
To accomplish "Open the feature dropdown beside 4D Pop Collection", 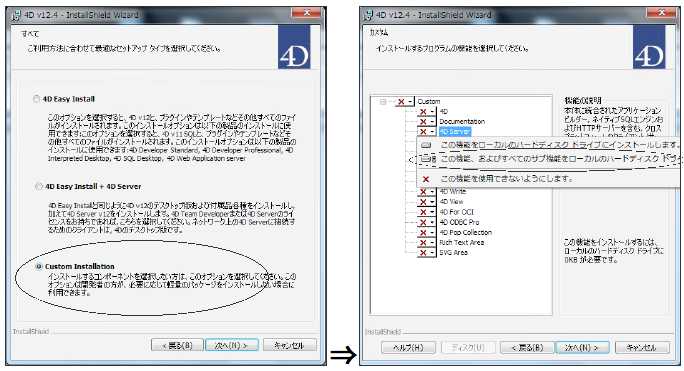I will [x=427, y=233].
